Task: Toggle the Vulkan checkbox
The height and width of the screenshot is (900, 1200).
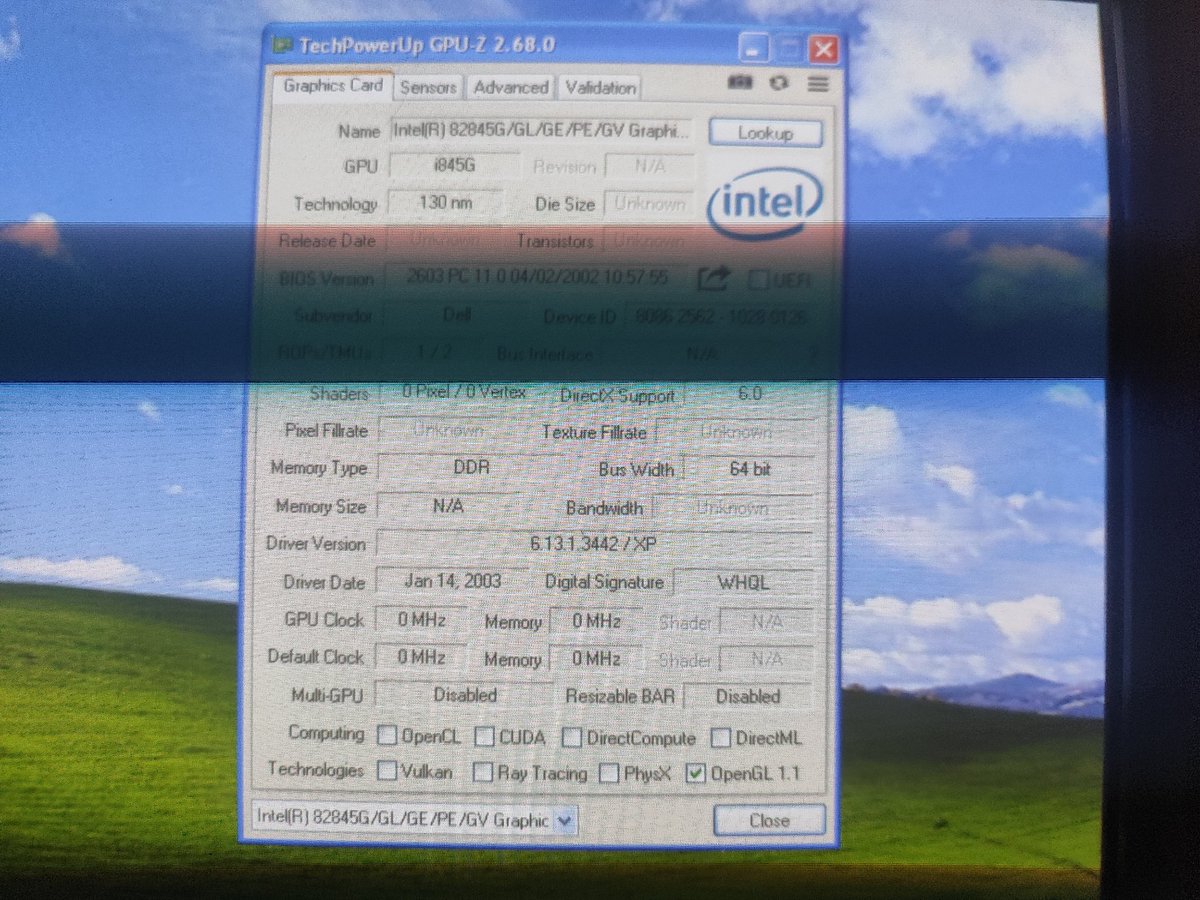Action: pos(387,772)
